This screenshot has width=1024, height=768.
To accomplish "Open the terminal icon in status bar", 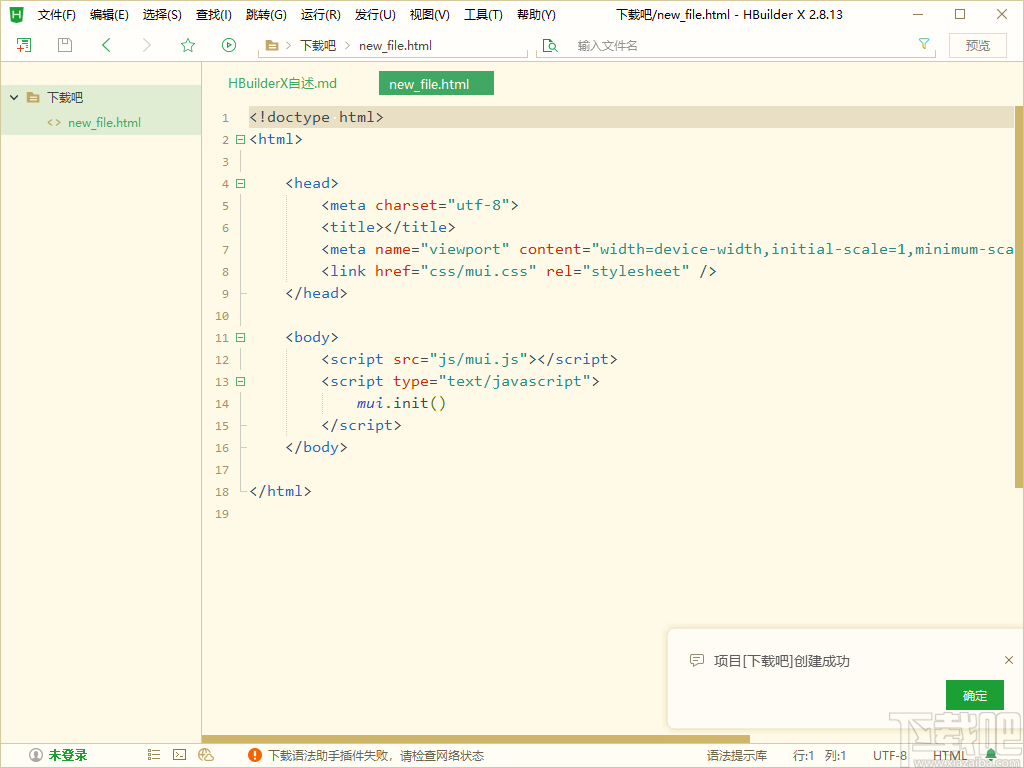I will point(180,755).
